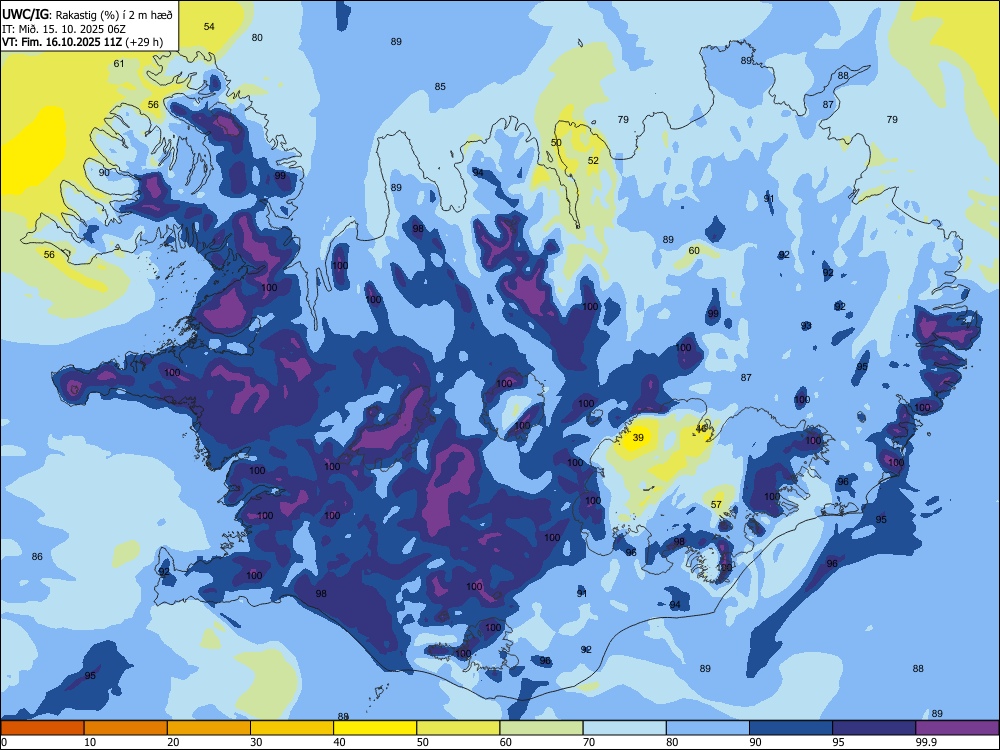Image resolution: width=1000 pixels, height=750 pixels.
Task: Select the amber 30–40 legend band
Action: pos(292,728)
